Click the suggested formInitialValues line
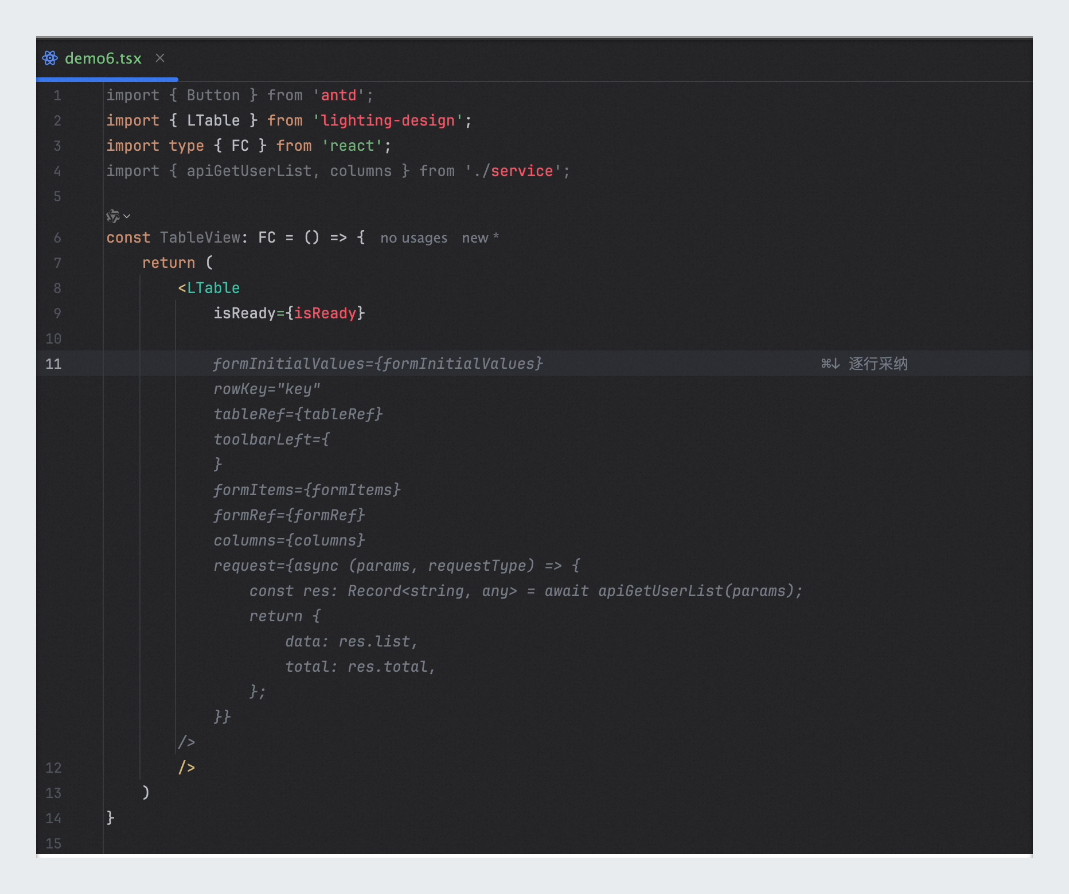This screenshot has height=894, width=1069. click(378, 364)
